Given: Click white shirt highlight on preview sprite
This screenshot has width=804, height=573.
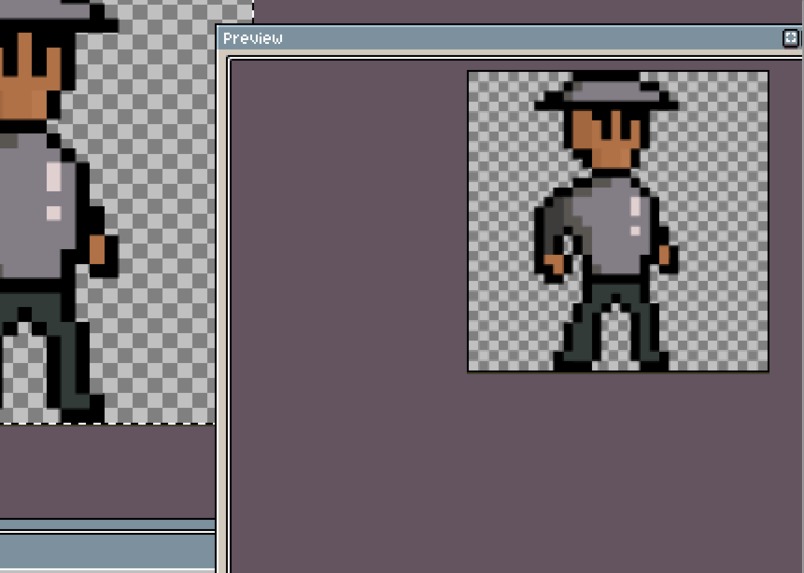Looking at the screenshot, I should 635,207.
